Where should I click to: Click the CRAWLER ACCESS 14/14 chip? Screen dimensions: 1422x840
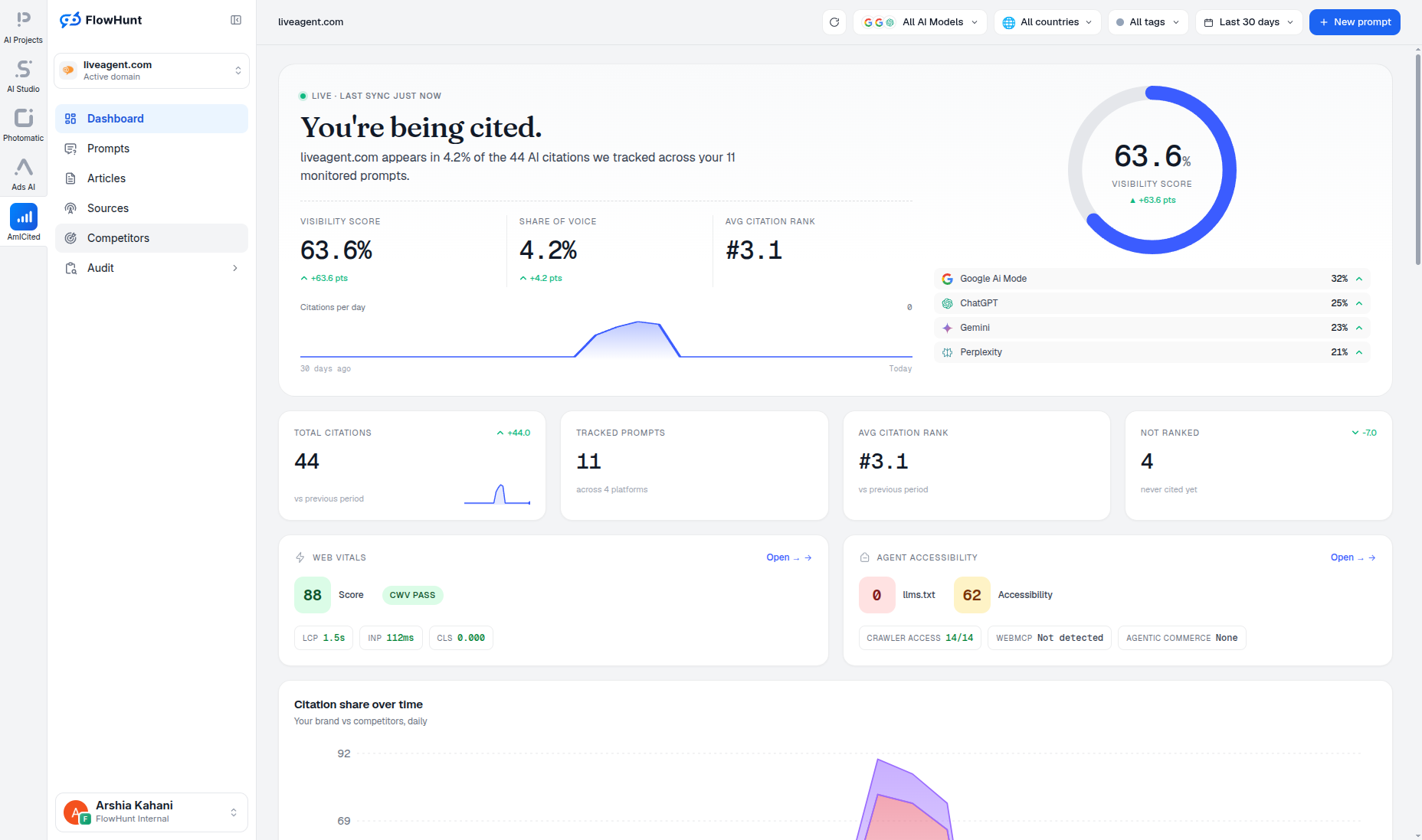point(919,638)
